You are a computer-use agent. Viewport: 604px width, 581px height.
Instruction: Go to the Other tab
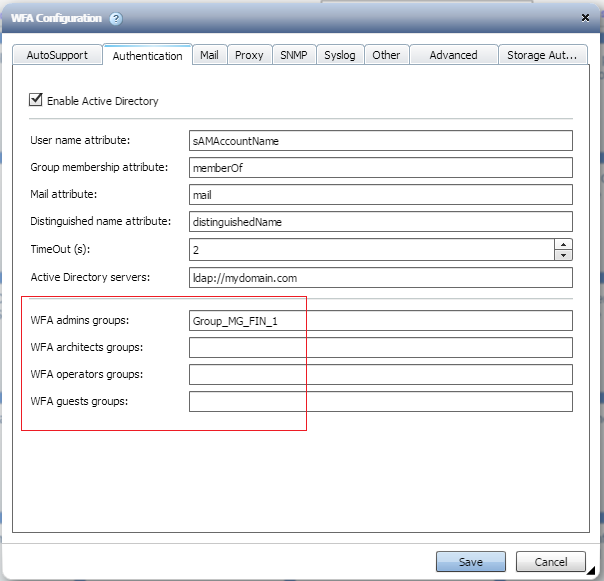pyautogui.click(x=386, y=55)
